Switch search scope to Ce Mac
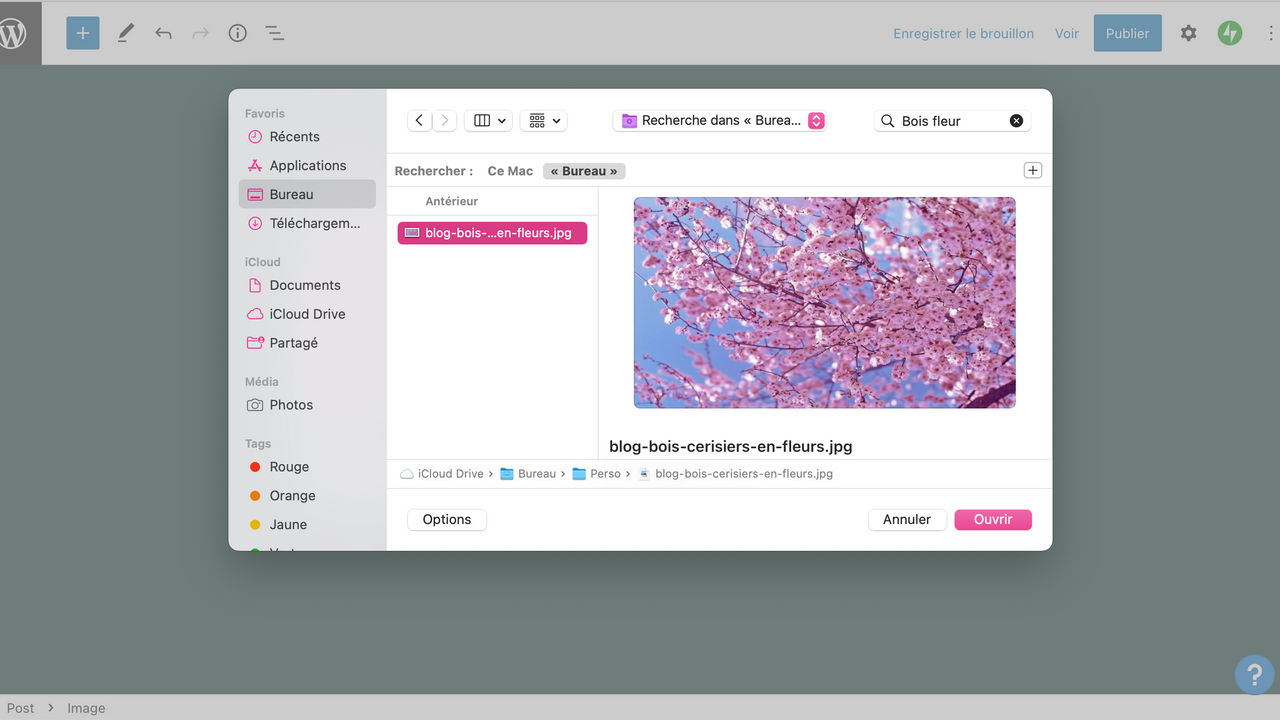Screen dimensions: 1280x720 [510, 170]
